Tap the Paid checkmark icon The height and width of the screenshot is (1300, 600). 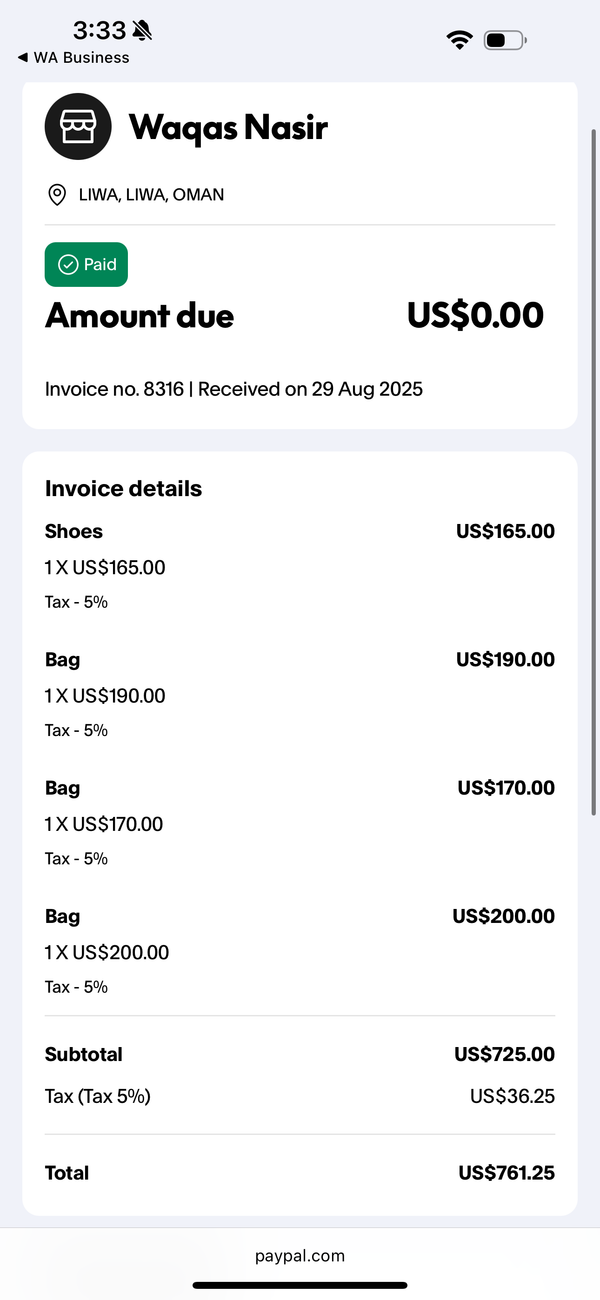(x=68, y=265)
